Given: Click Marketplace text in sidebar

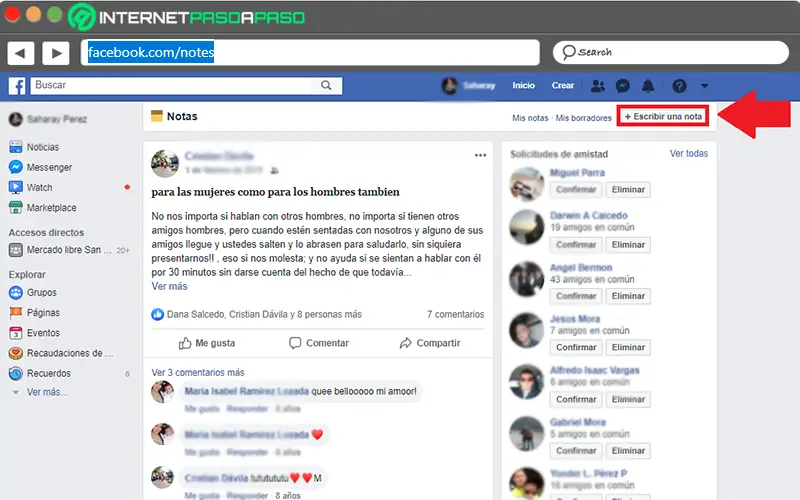Looking at the screenshot, I should pyautogui.click(x=52, y=208).
